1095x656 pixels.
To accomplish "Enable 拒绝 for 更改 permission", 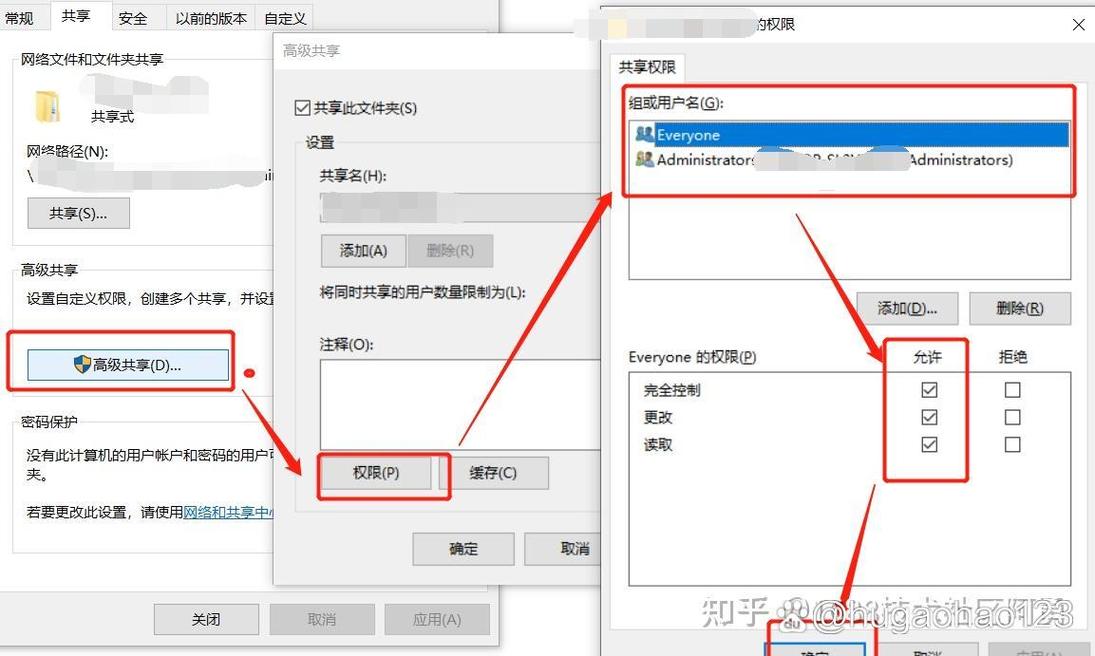I will point(1012,417).
